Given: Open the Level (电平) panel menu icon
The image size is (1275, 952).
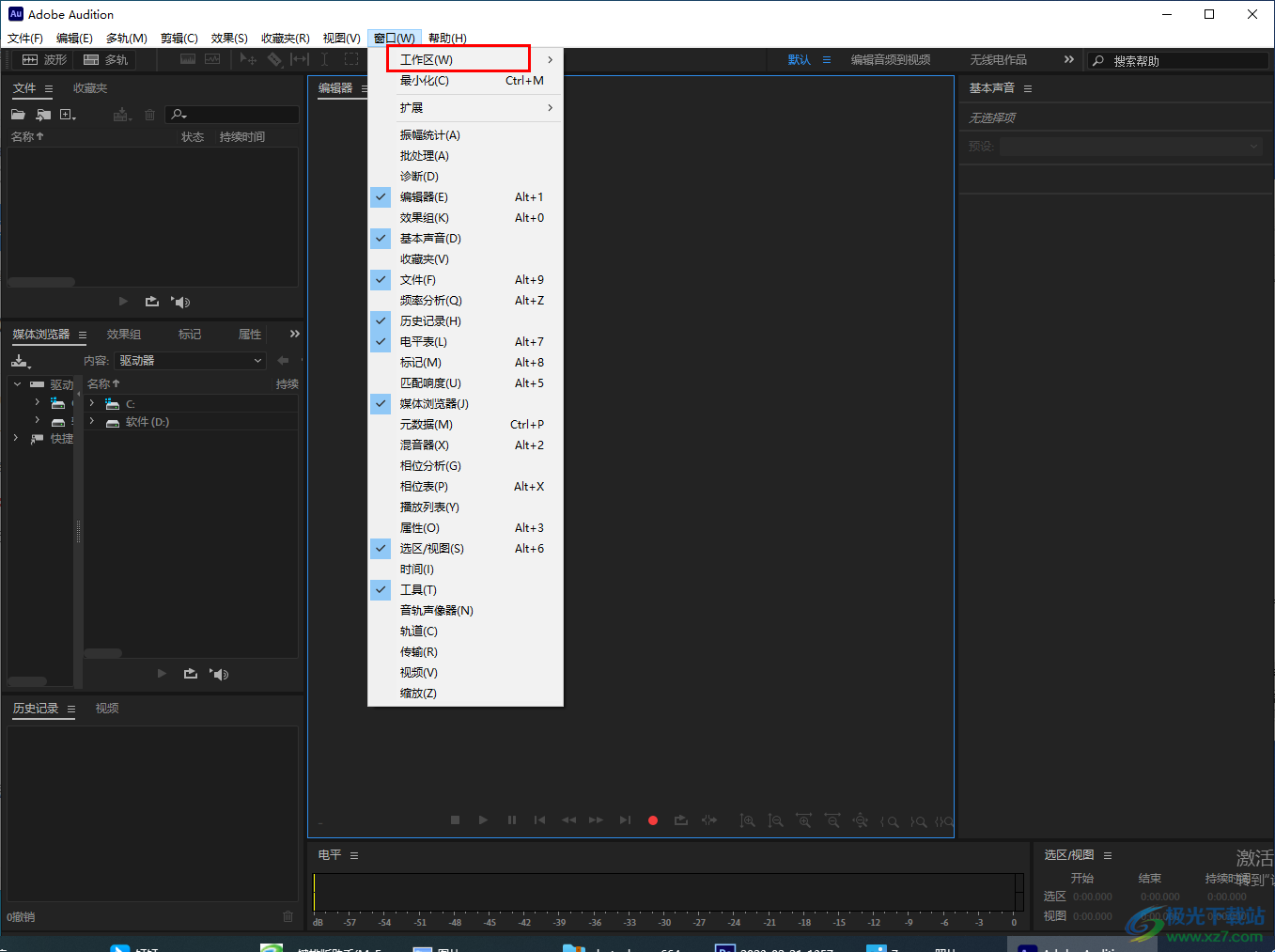Looking at the screenshot, I should (x=354, y=855).
